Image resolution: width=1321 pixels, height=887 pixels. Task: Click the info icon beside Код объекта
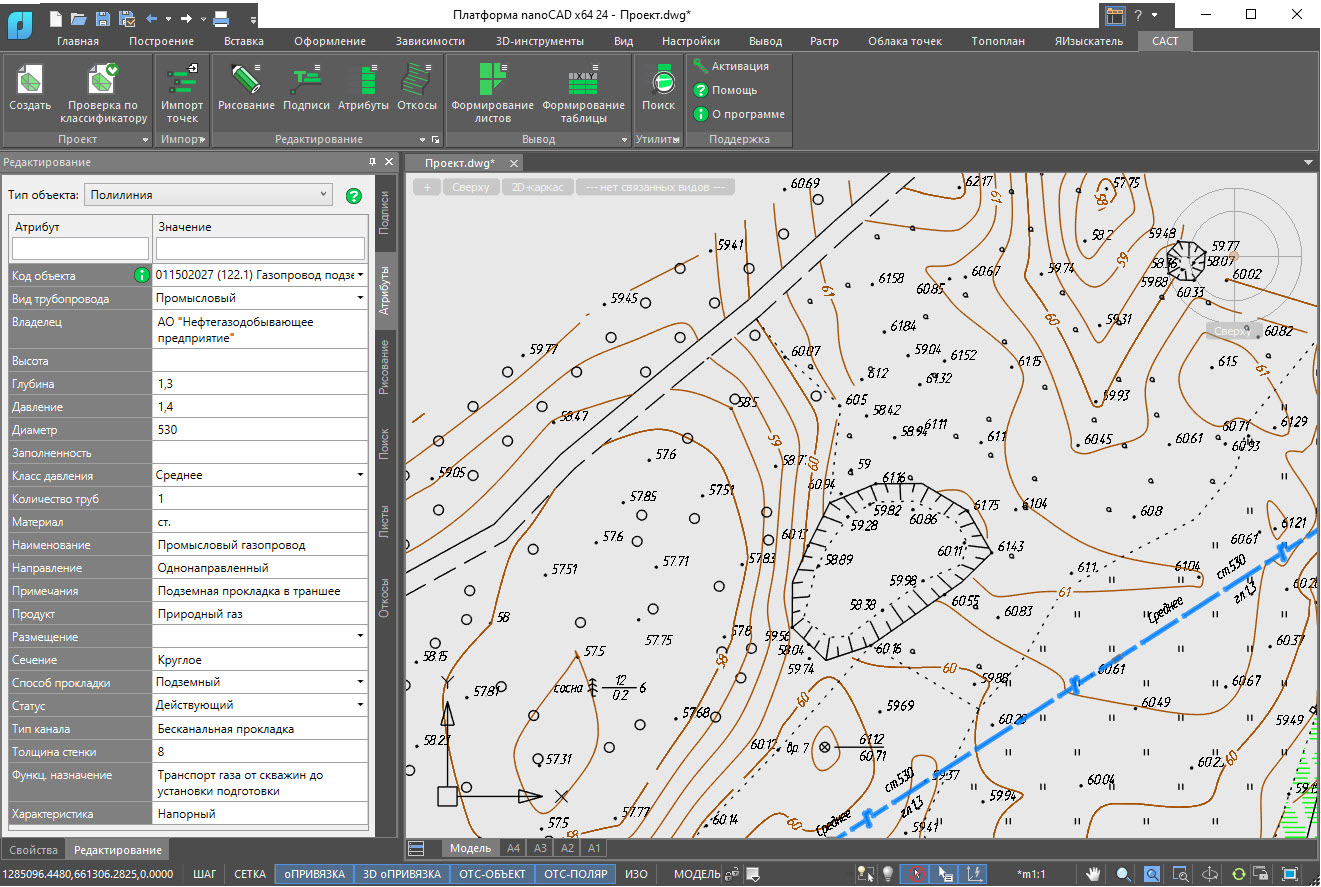coord(142,275)
